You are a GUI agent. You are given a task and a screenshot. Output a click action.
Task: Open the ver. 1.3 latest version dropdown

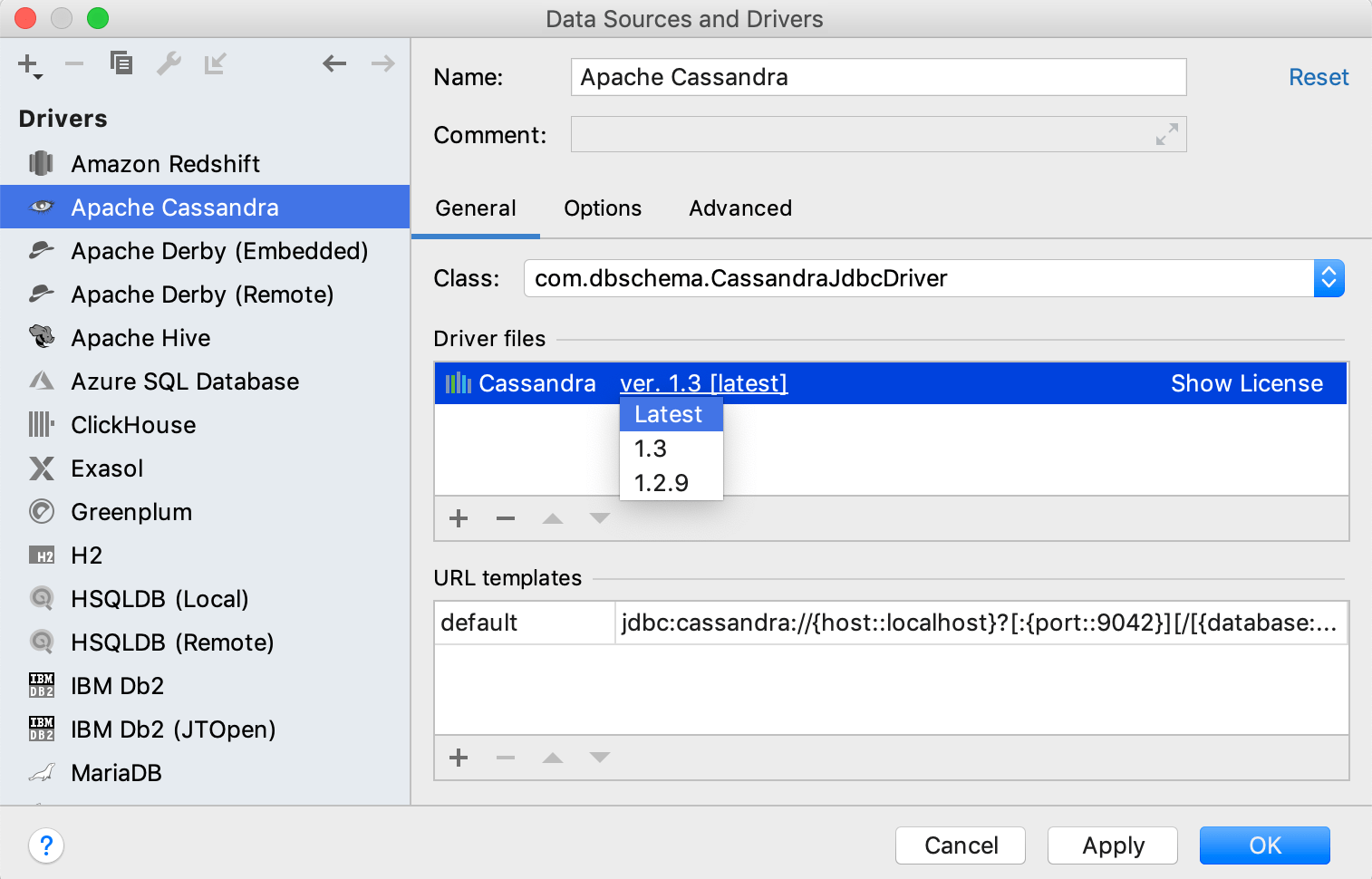pos(702,382)
